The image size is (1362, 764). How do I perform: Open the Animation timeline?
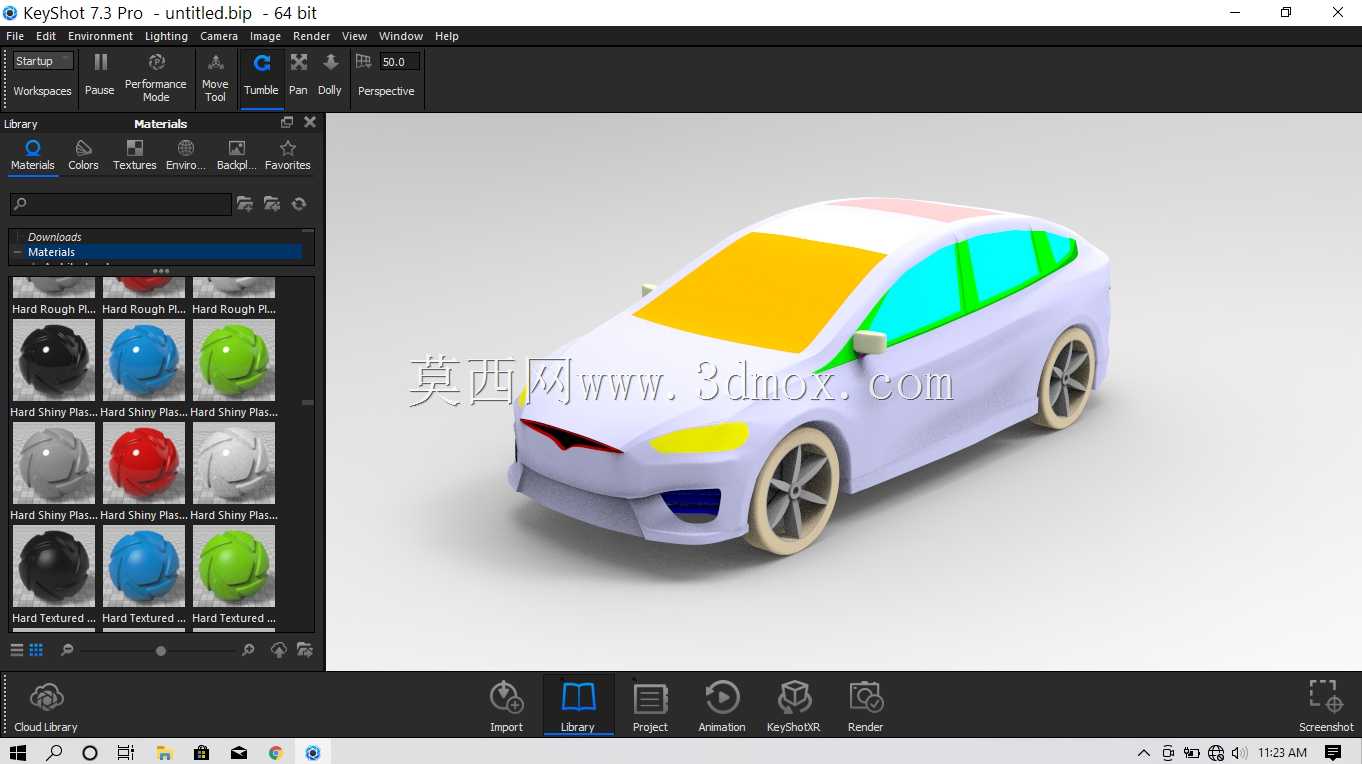pyautogui.click(x=722, y=706)
